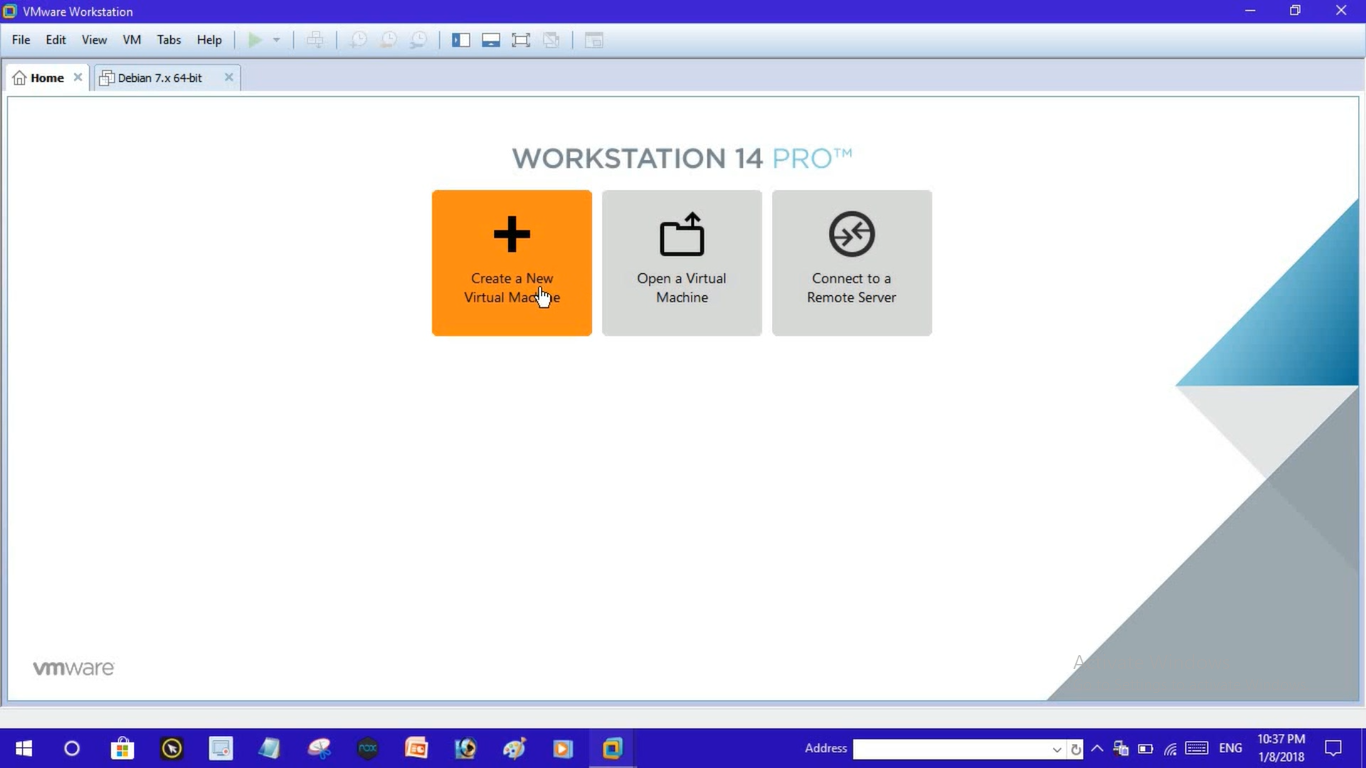
Task: Click the arrows icon on Connect tile
Action: [x=852, y=234]
